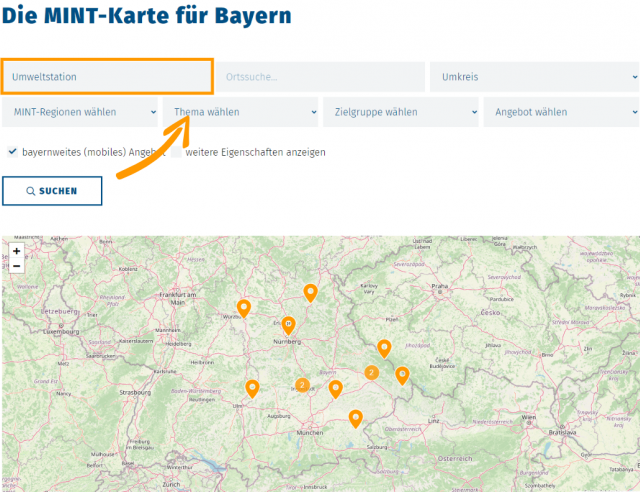Image resolution: width=640 pixels, height=492 pixels.
Task: Select map pin north of Nürnberg
Action: pyautogui.click(x=289, y=325)
